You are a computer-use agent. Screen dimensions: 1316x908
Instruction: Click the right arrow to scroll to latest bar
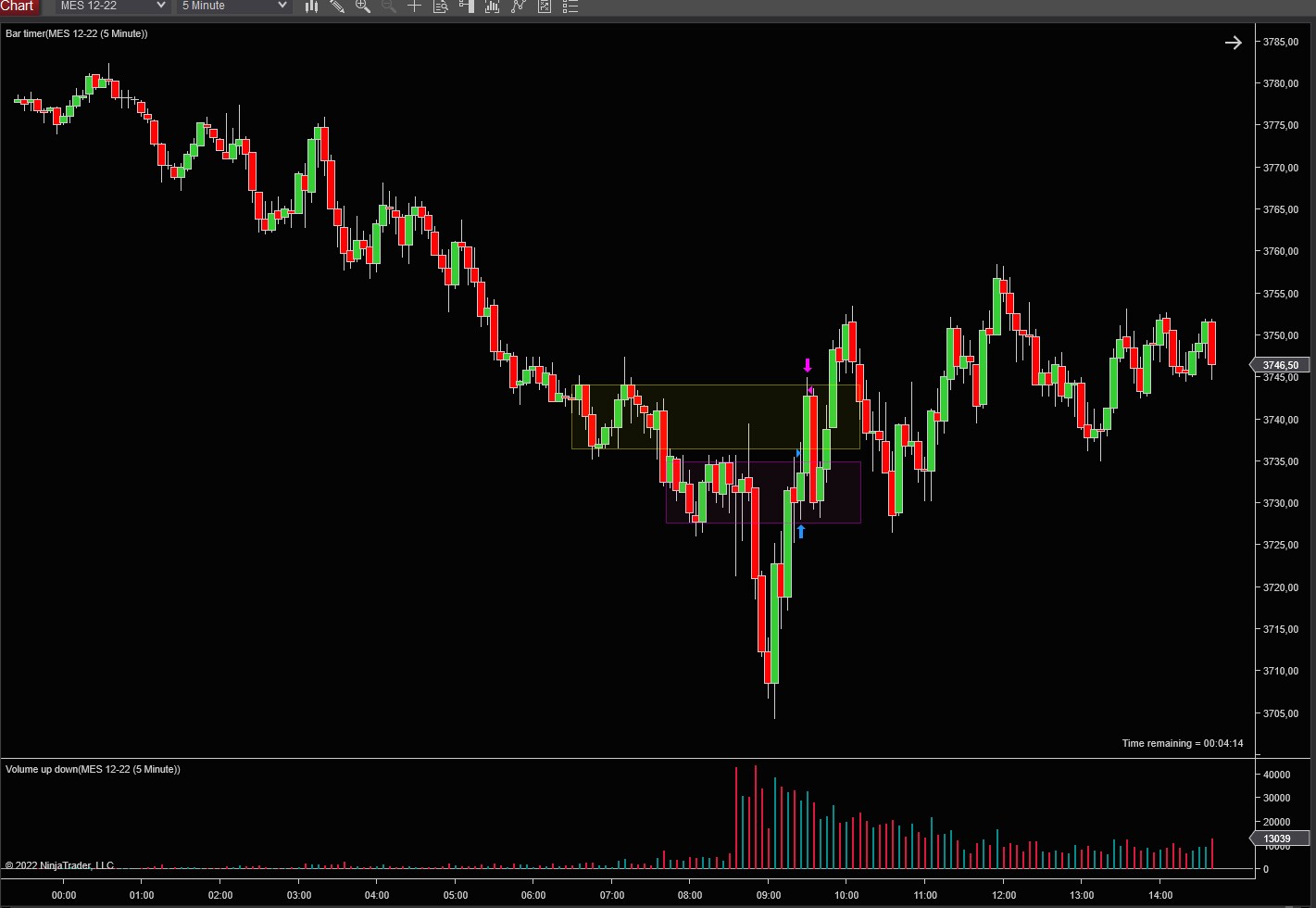(x=1233, y=43)
